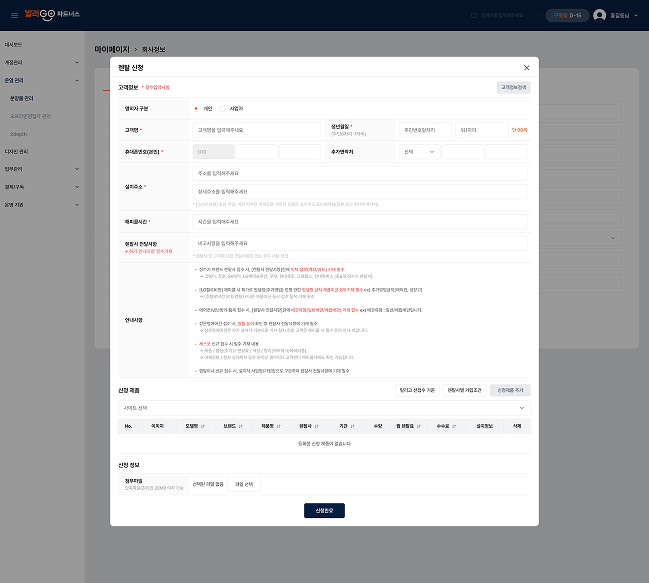
Task: Go to 대시보드 in the sidebar
Action: click(x=13, y=45)
